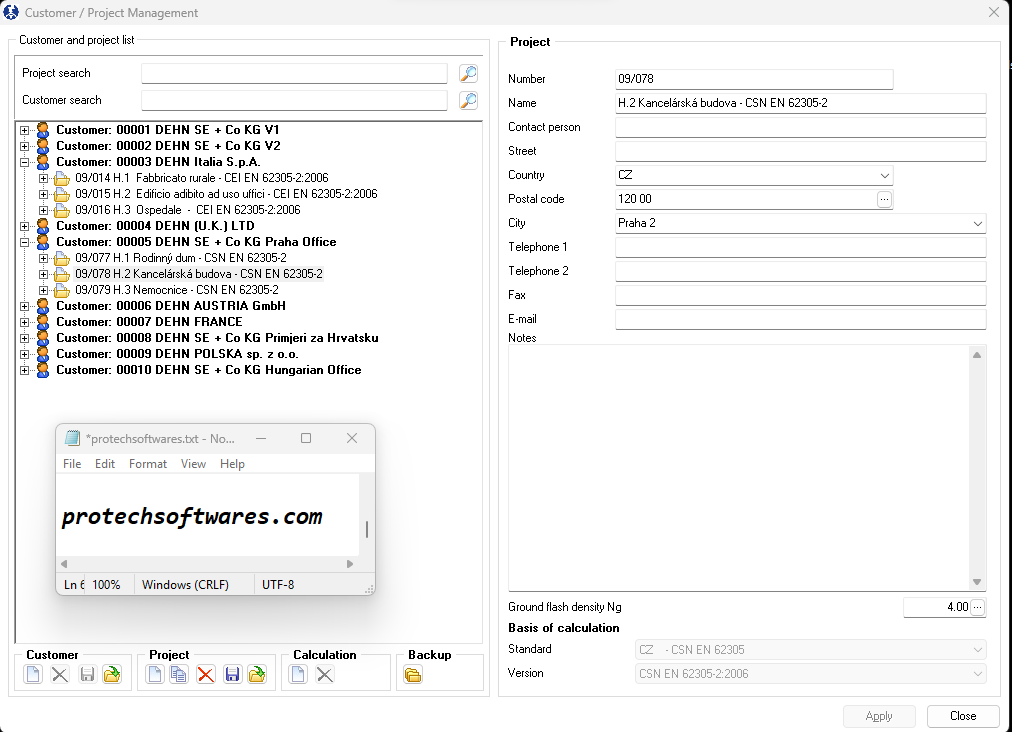Delete calculation using Calculation group's X icon
This screenshot has height=732, width=1012.
click(325, 675)
